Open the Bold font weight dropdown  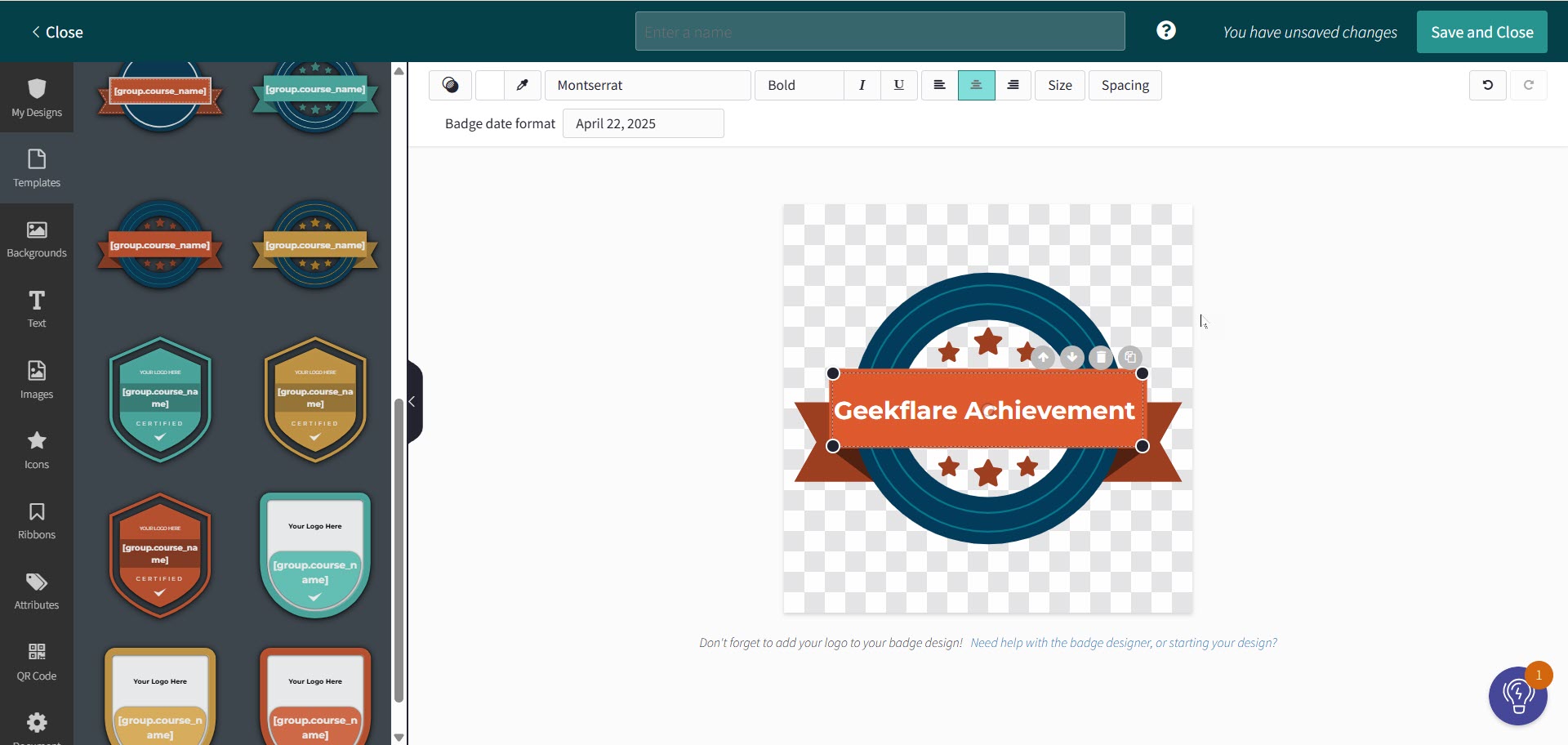[x=798, y=85]
